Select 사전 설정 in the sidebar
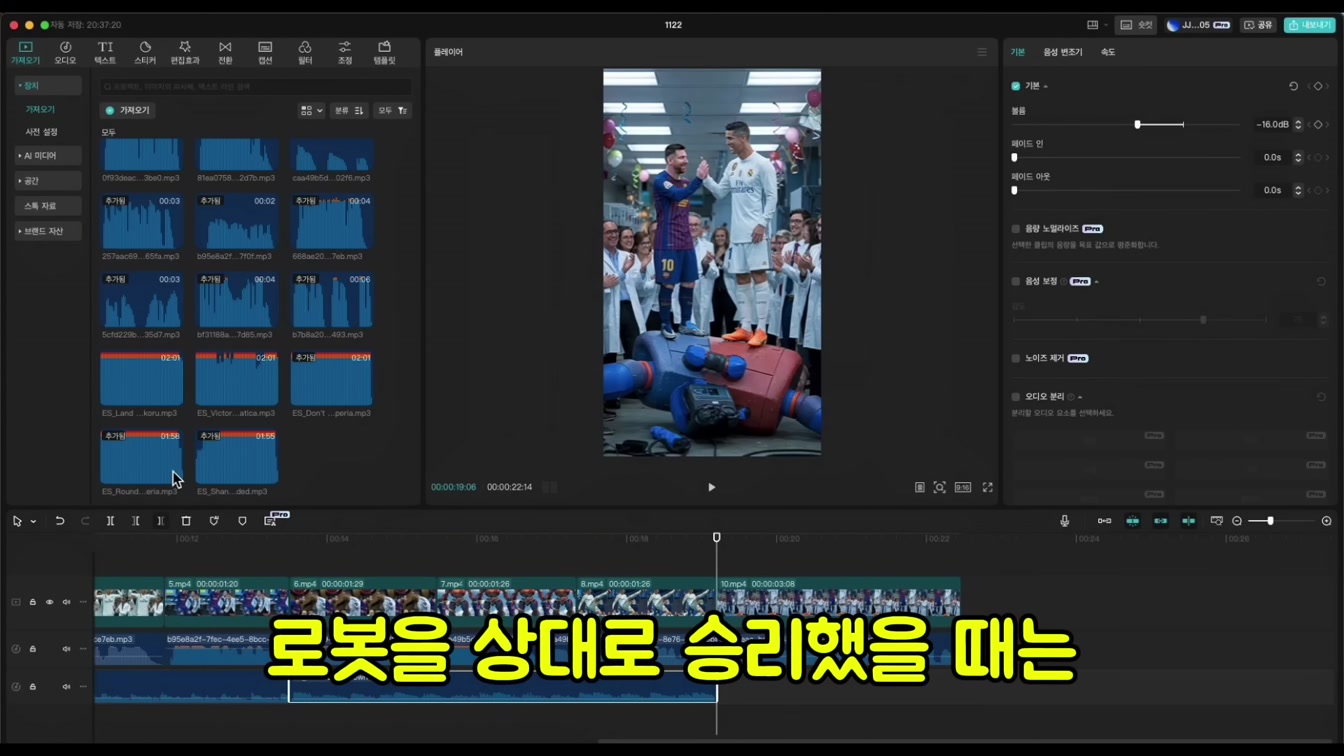 (41, 132)
